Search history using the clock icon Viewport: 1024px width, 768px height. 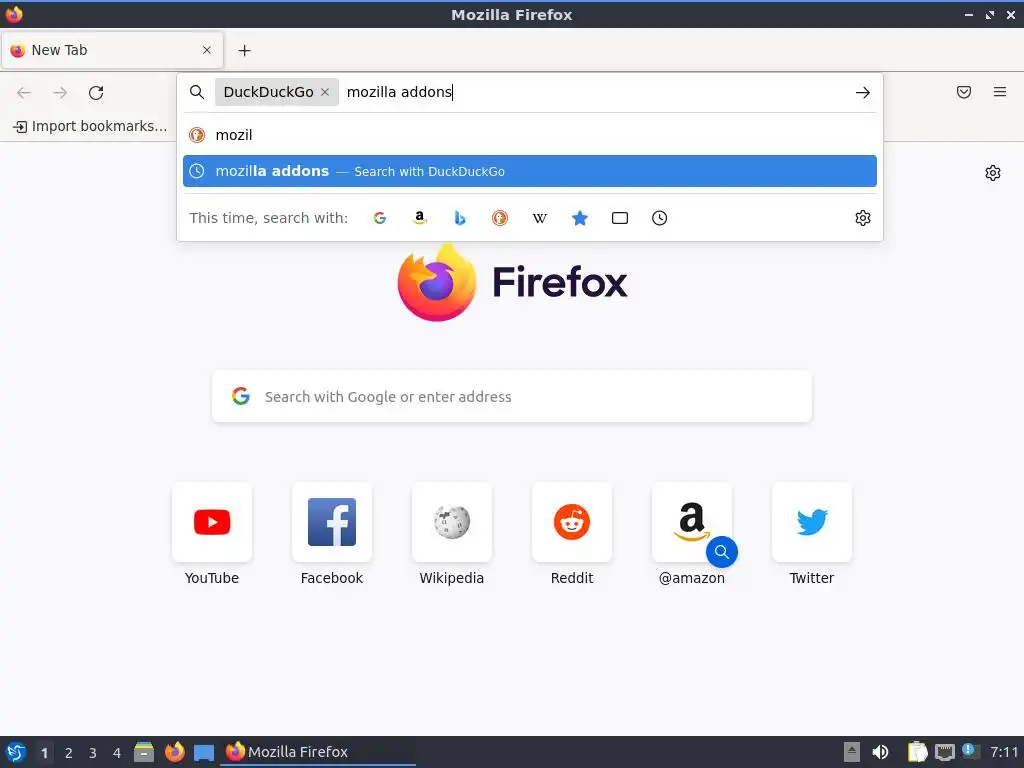(660, 218)
